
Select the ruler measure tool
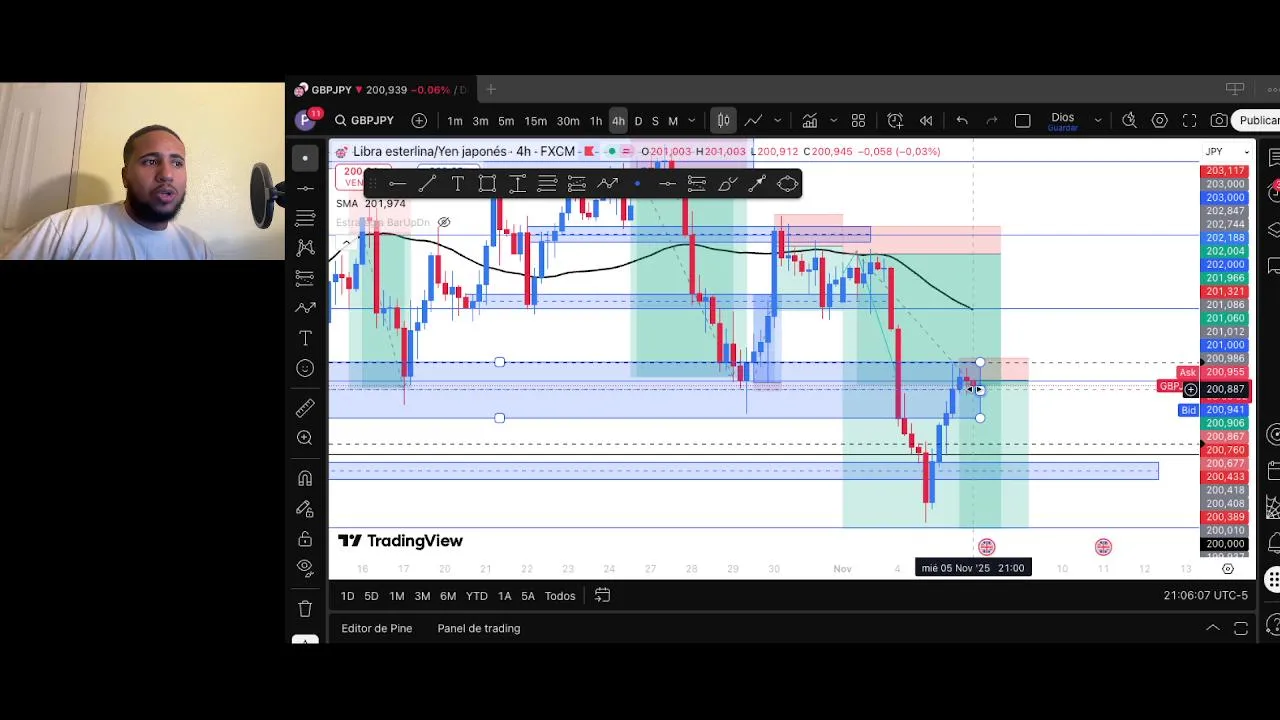(x=305, y=408)
